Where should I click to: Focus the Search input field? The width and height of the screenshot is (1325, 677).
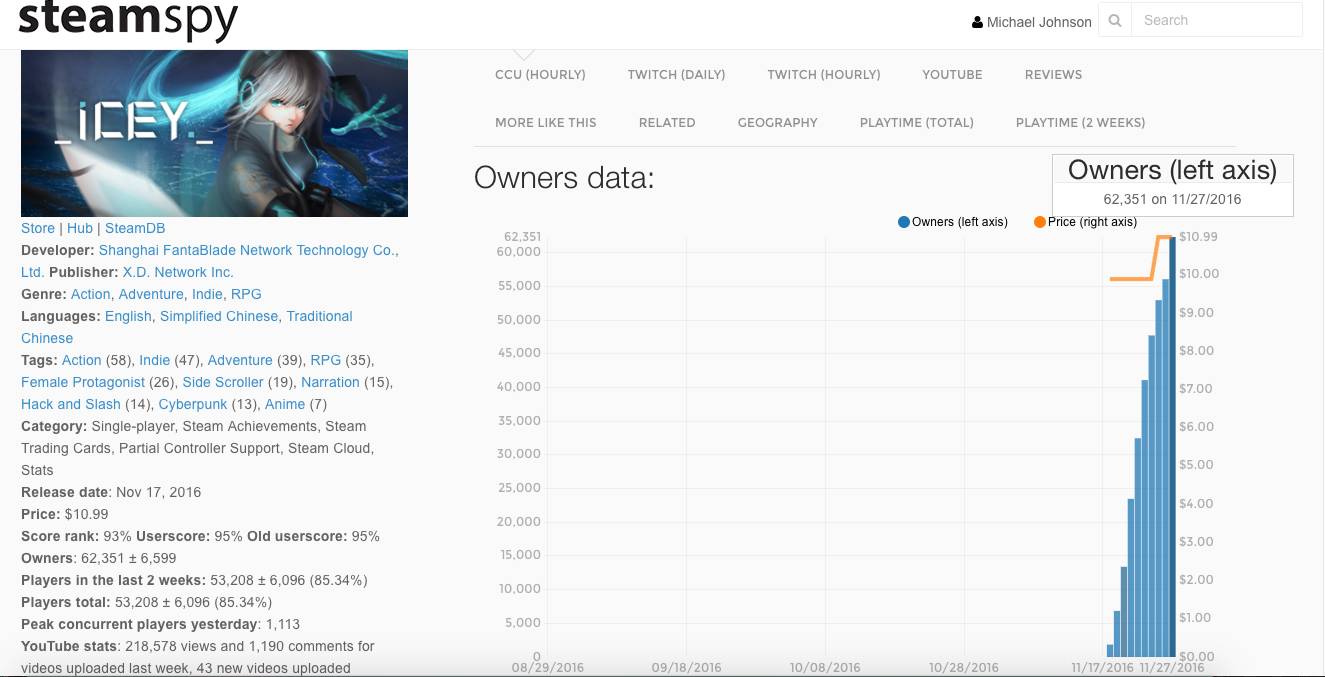click(1216, 20)
